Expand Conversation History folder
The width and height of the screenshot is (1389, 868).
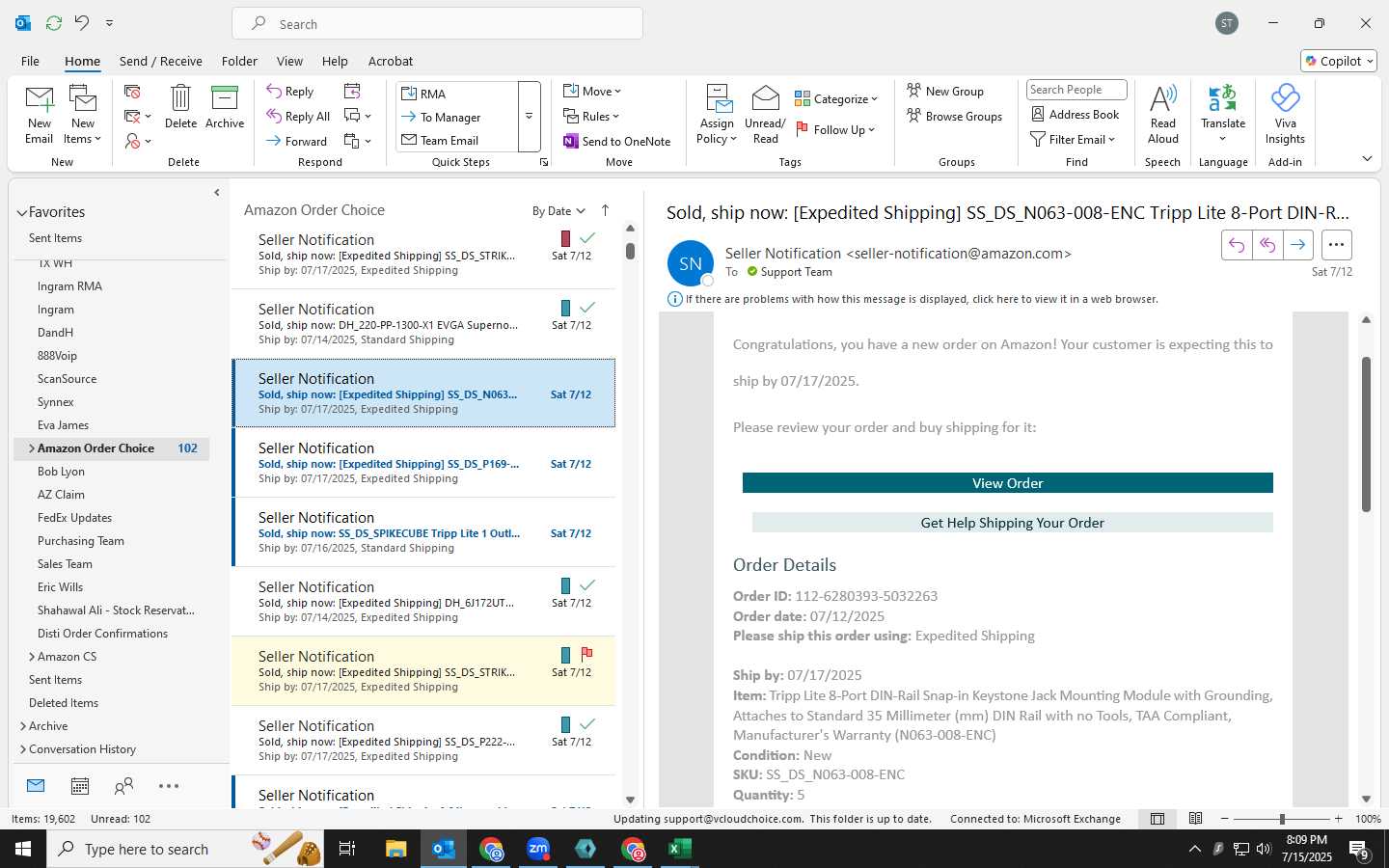pos(23,749)
